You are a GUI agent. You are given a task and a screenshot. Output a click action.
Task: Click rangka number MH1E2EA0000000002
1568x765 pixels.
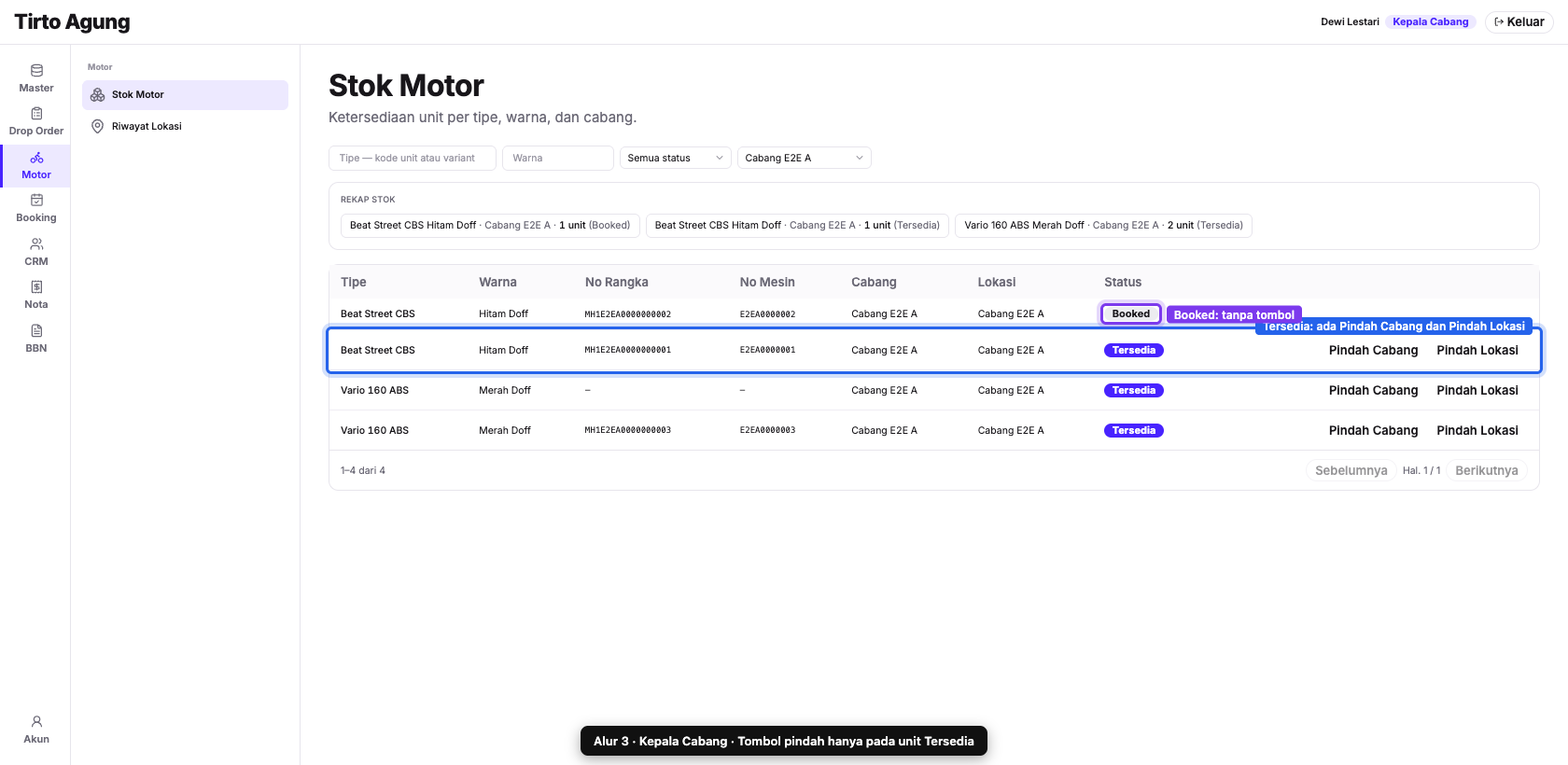coord(628,314)
